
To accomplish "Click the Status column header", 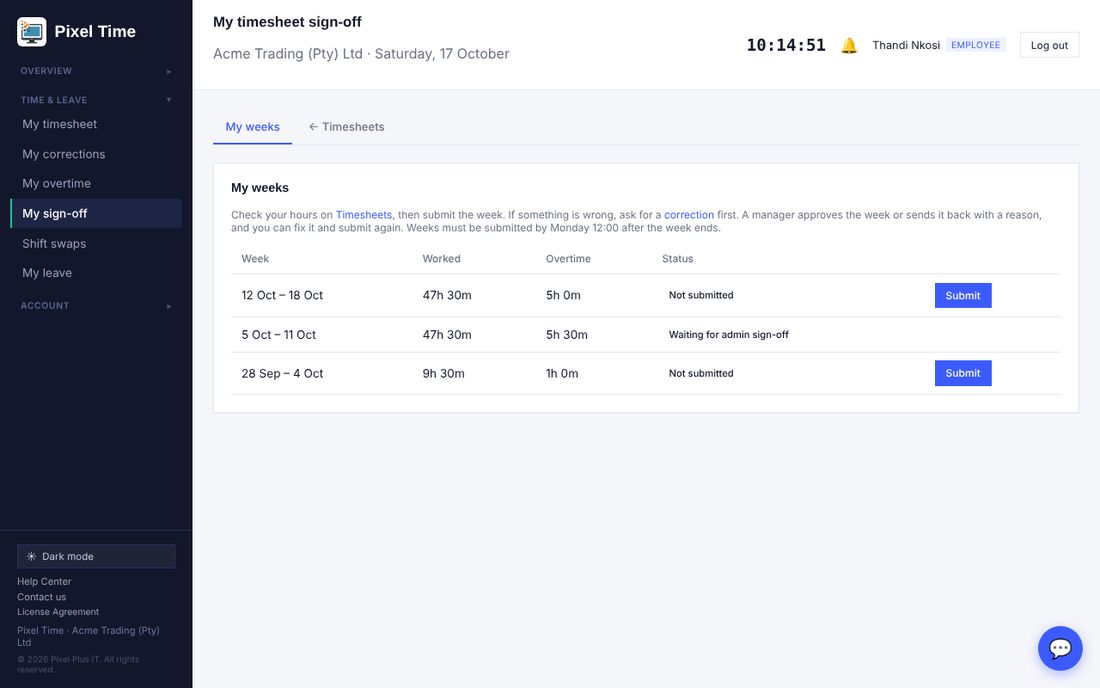I will tap(678, 259).
